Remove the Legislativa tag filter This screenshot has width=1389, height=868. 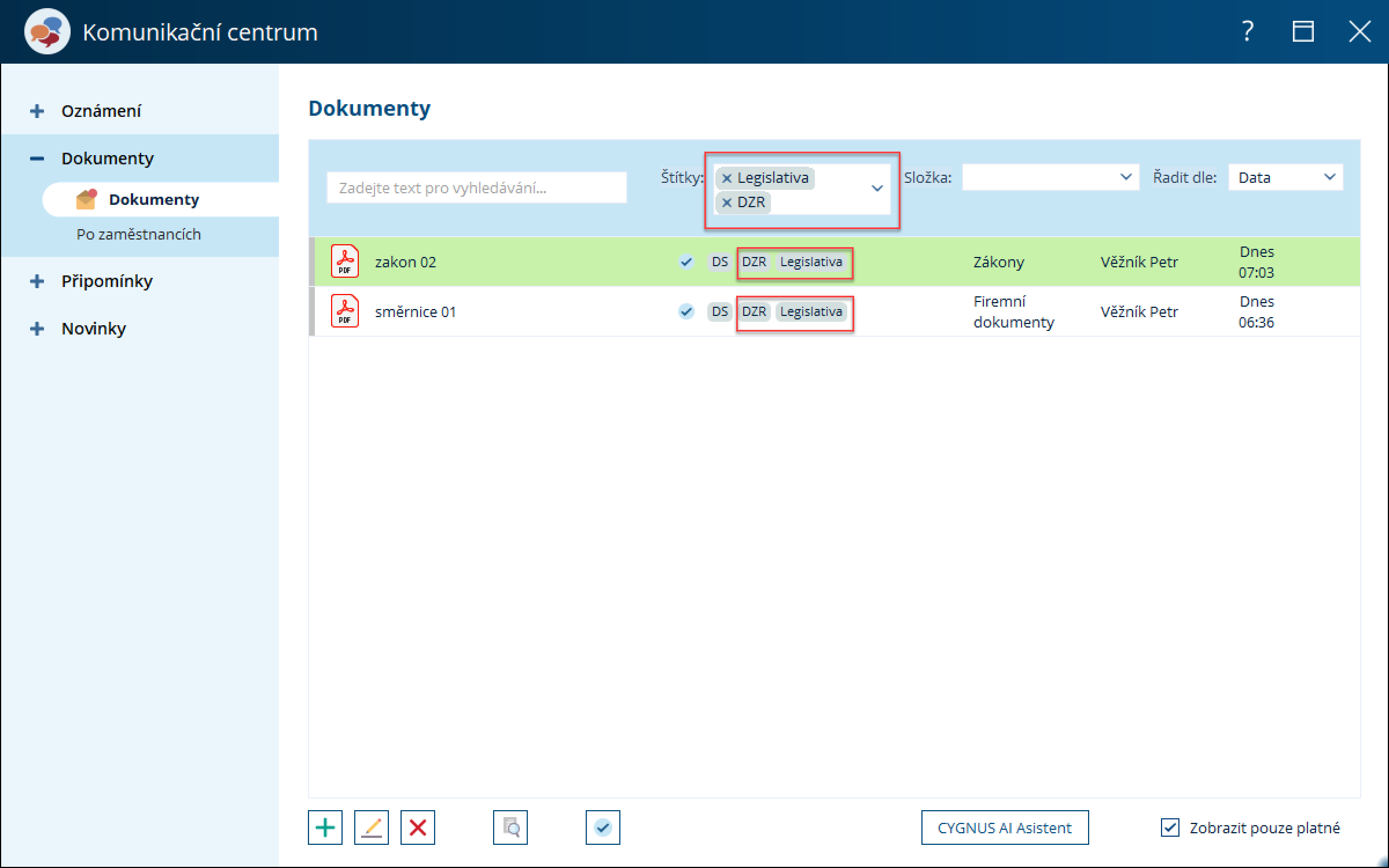click(x=727, y=178)
